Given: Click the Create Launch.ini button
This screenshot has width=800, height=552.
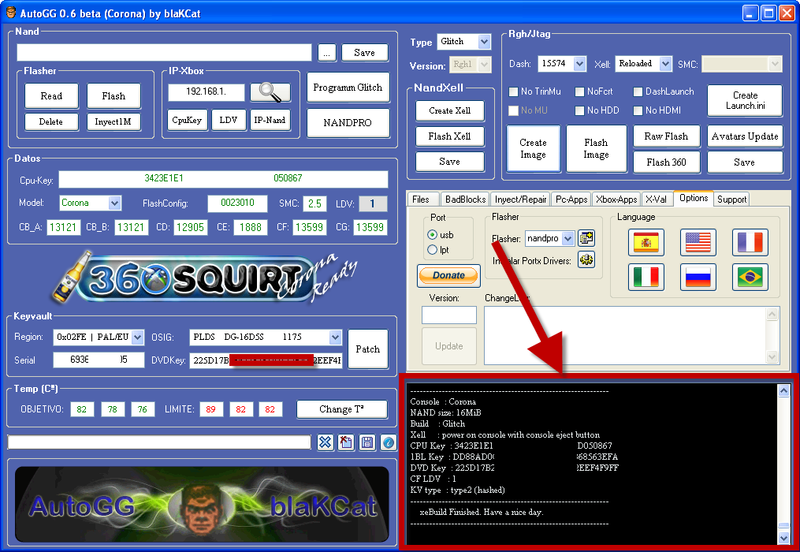Looking at the screenshot, I should pyautogui.click(x=745, y=101).
